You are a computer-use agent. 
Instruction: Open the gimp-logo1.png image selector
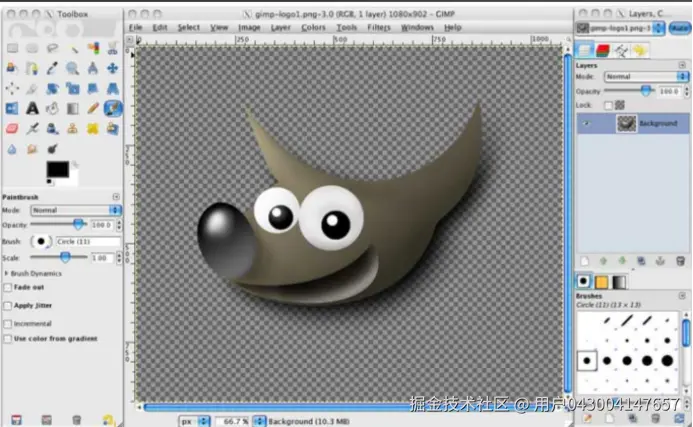(620, 28)
